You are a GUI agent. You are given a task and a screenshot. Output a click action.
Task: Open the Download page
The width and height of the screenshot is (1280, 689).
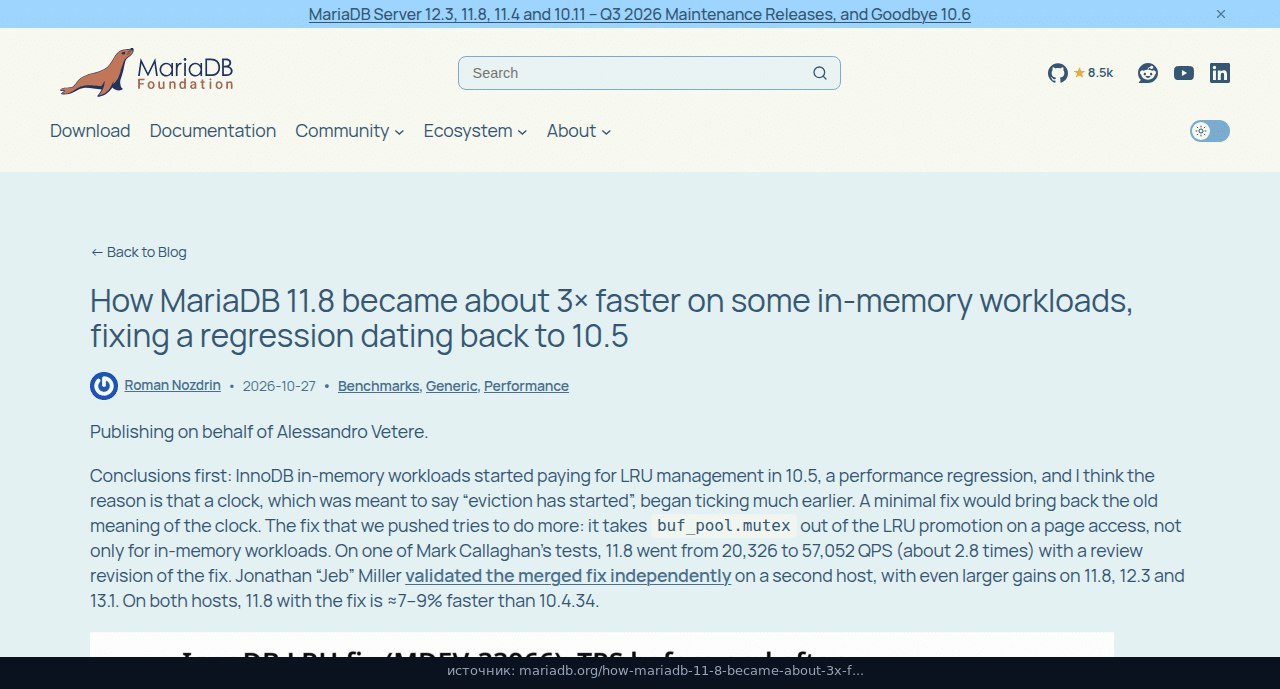(x=90, y=131)
